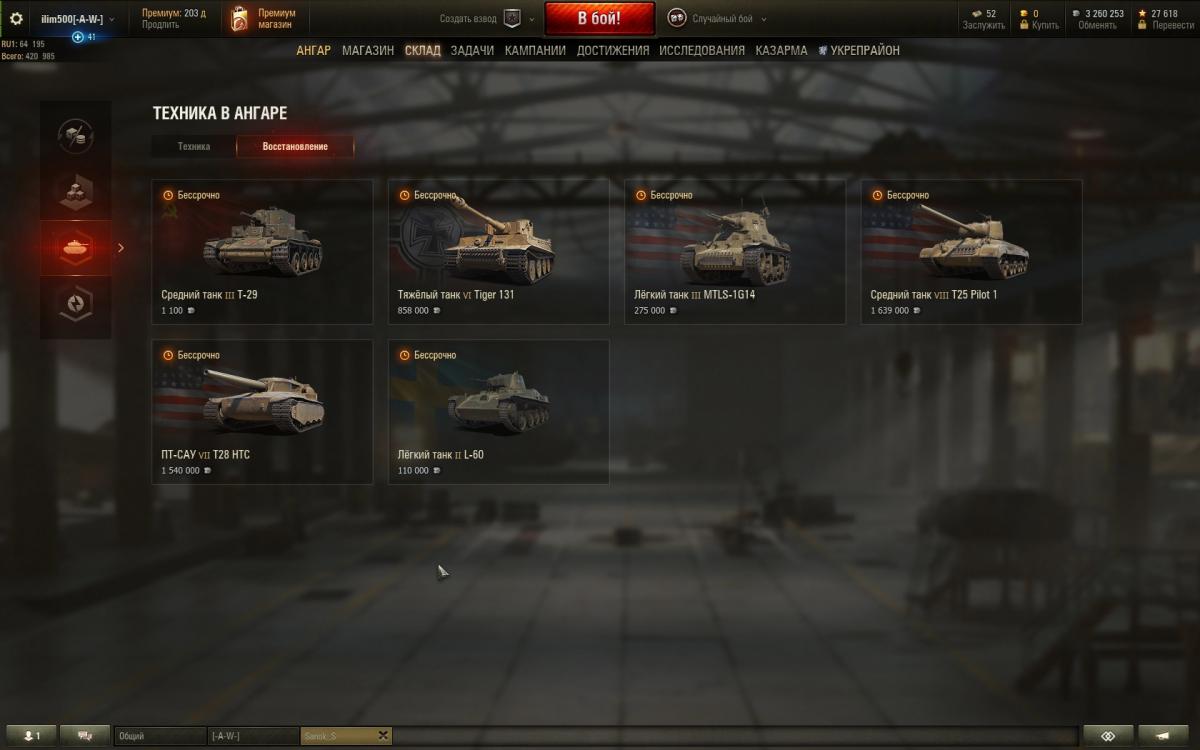
Task: Expand the platoon creation dropdown arrow
Action: 531,19
